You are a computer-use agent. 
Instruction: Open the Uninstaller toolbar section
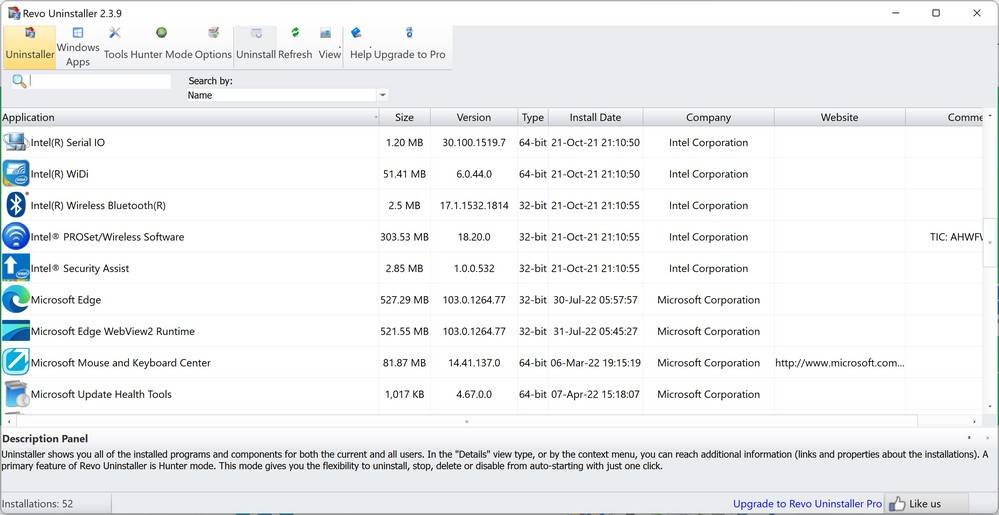[x=30, y=45]
